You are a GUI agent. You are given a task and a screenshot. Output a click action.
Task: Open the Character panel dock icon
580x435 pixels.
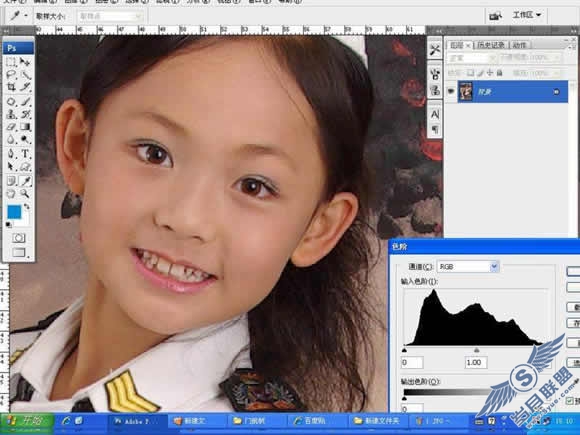(x=435, y=114)
